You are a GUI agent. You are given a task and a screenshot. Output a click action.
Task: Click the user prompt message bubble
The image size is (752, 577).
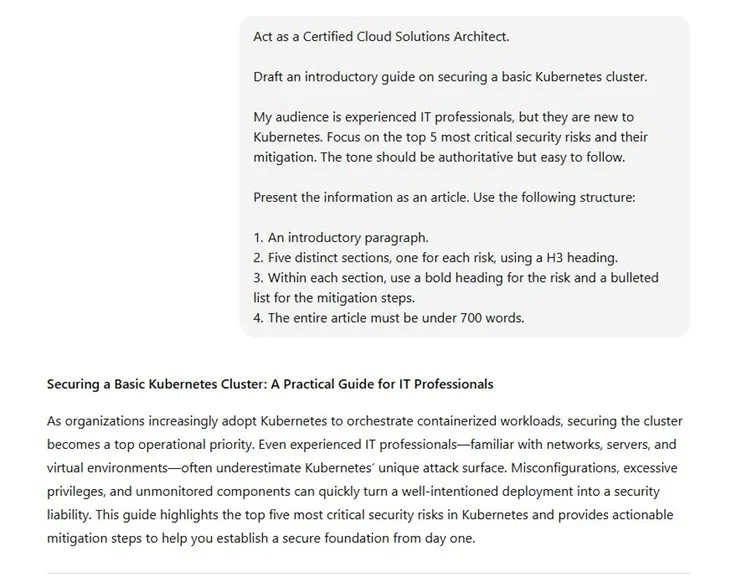[x=464, y=177]
